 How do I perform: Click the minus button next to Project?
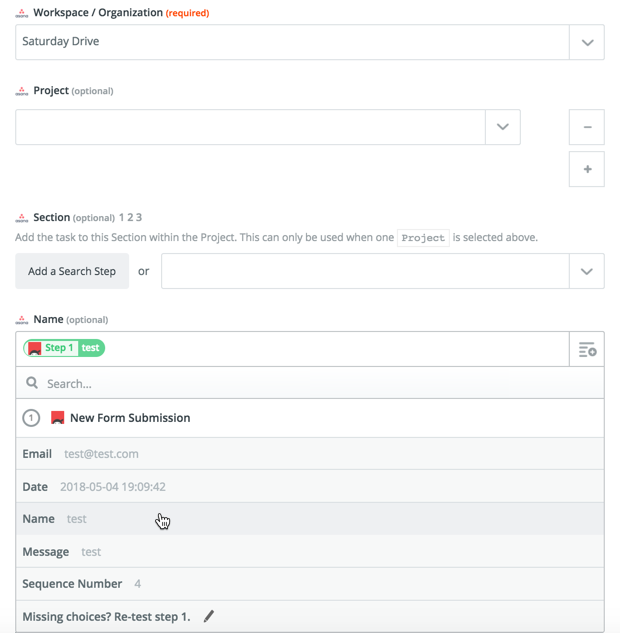tap(587, 127)
